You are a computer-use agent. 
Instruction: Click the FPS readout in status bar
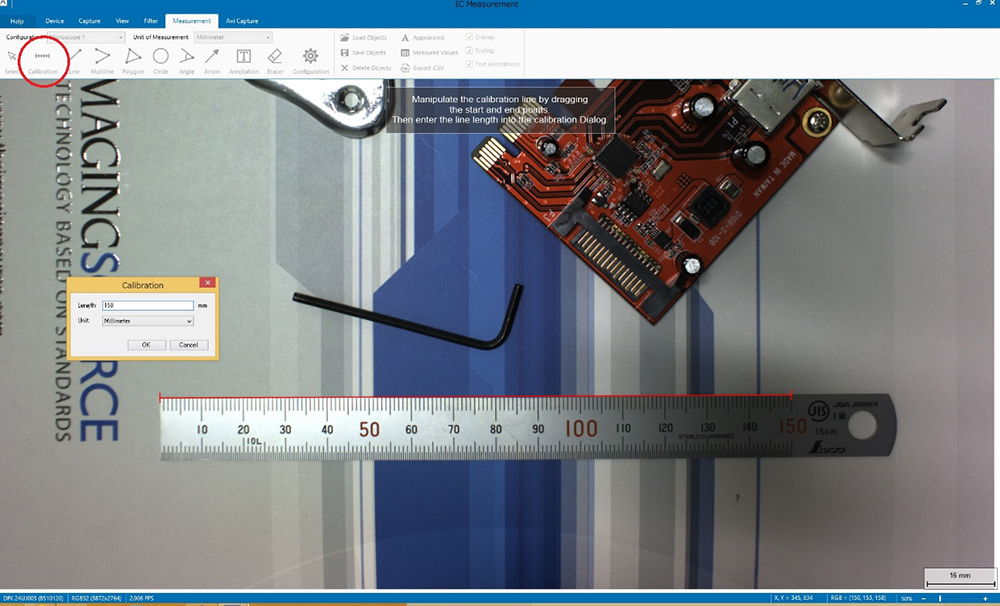(x=142, y=598)
